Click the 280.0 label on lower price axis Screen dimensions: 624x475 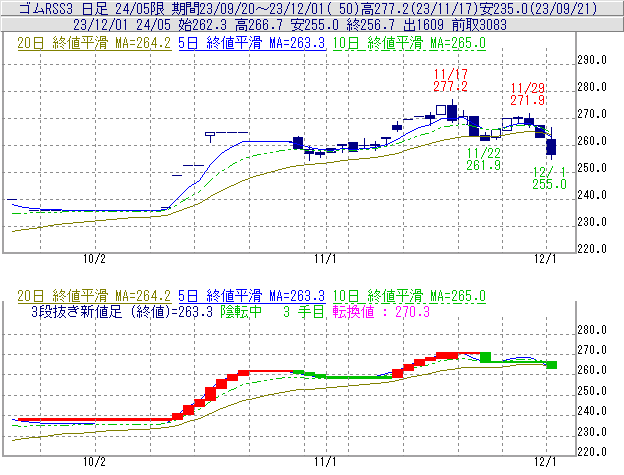point(592,330)
